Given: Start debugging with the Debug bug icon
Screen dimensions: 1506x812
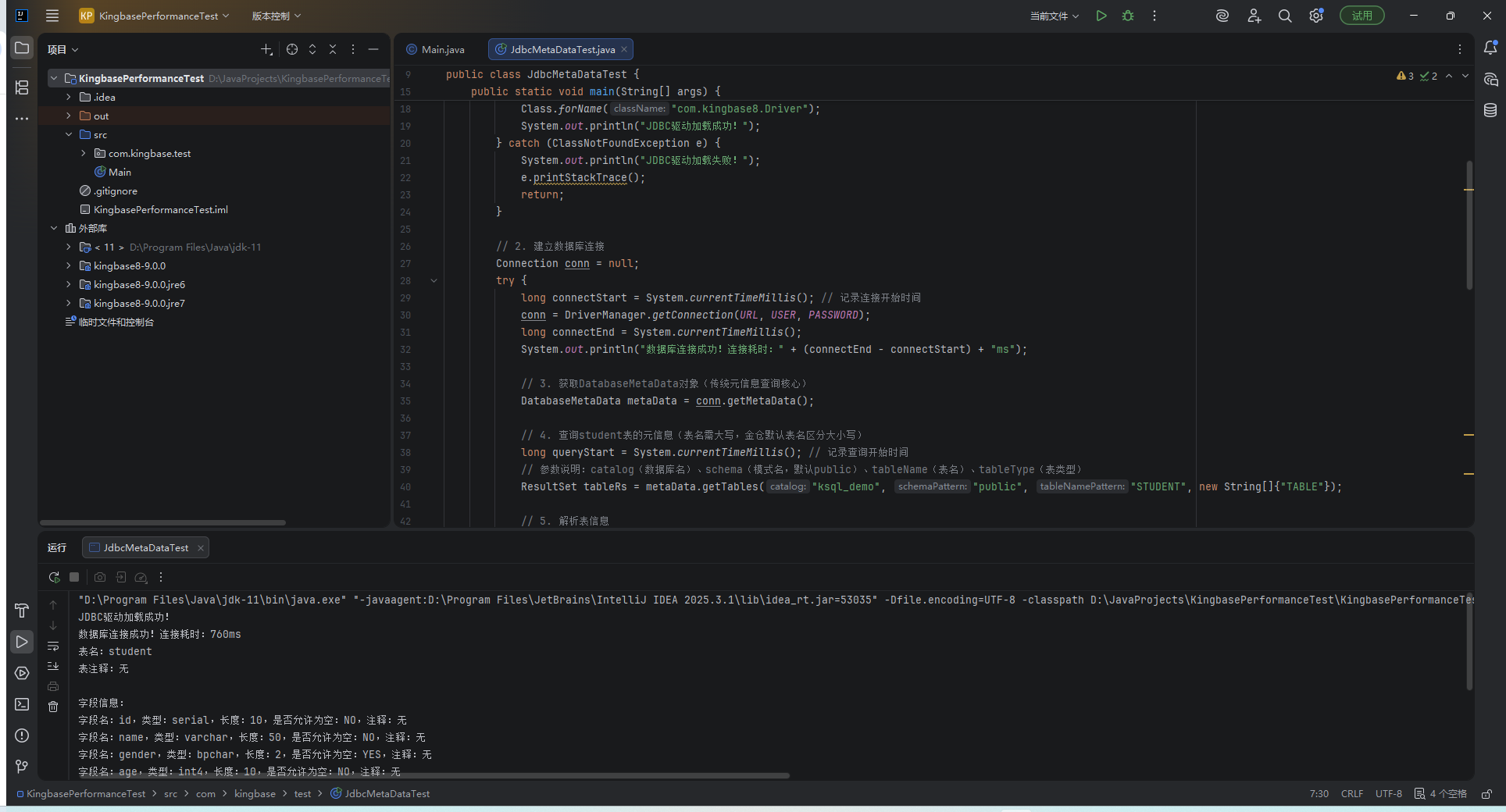Looking at the screenshot, I should 1127,16.
